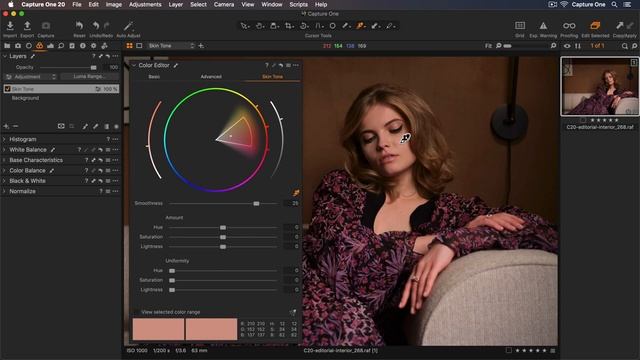Image resolution: width=640 pixels, height=360 pixels.
Task: Enable the Exposure Warning triangle
Action: coord(543,26)
